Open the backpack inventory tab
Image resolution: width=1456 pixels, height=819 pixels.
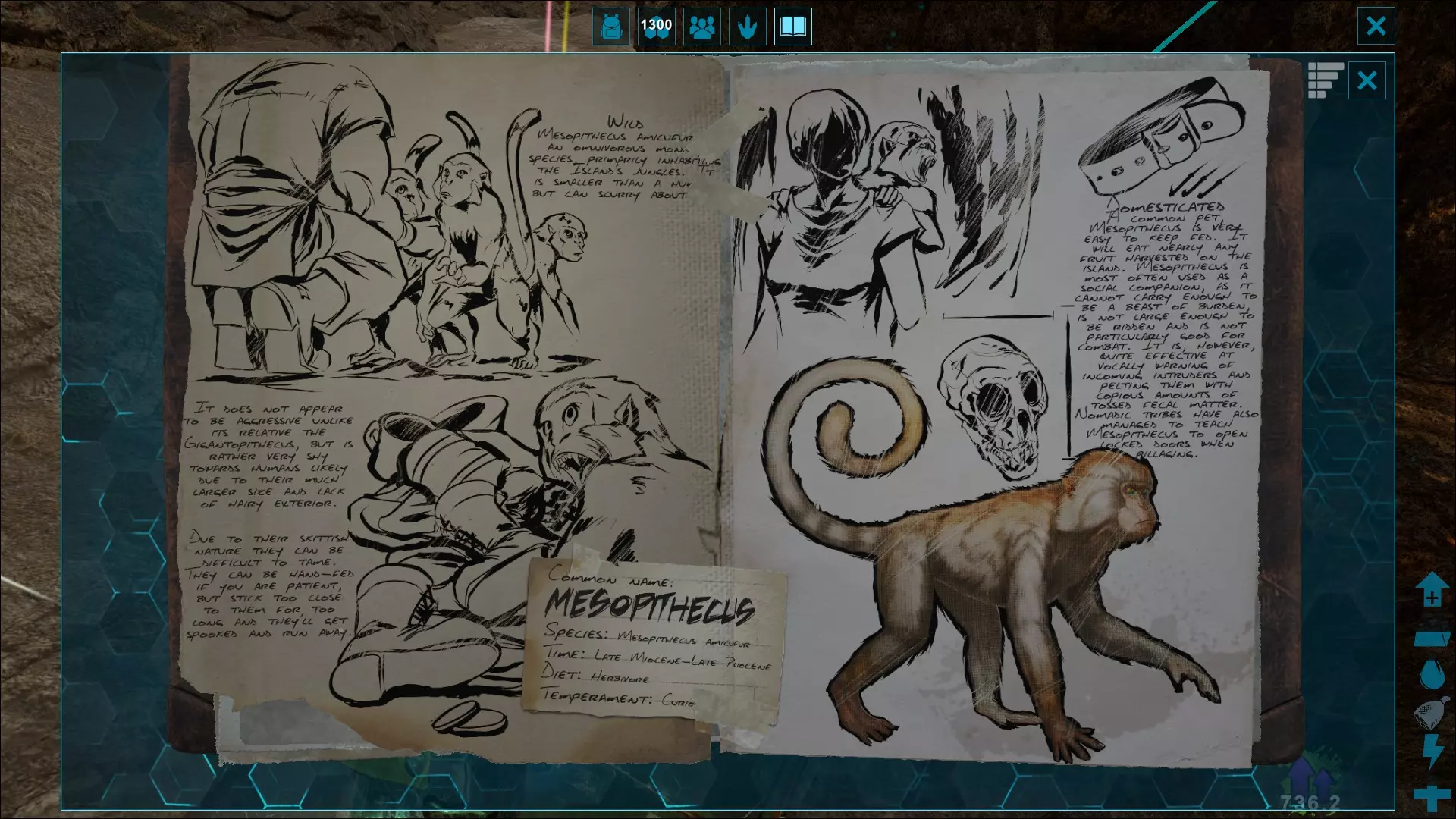tap(610, 27)
